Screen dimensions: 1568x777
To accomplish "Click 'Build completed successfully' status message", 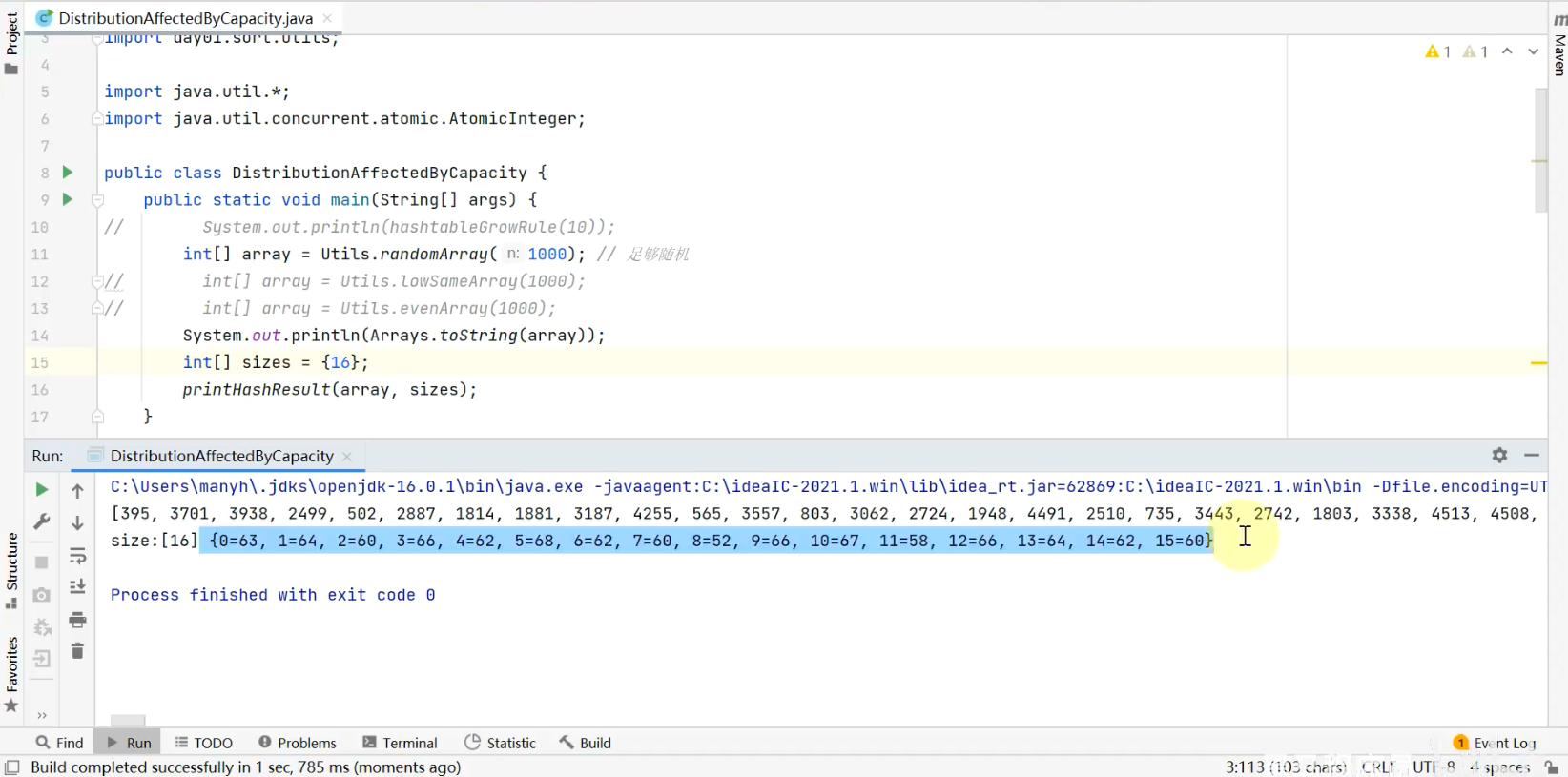I will pos(245,767).
